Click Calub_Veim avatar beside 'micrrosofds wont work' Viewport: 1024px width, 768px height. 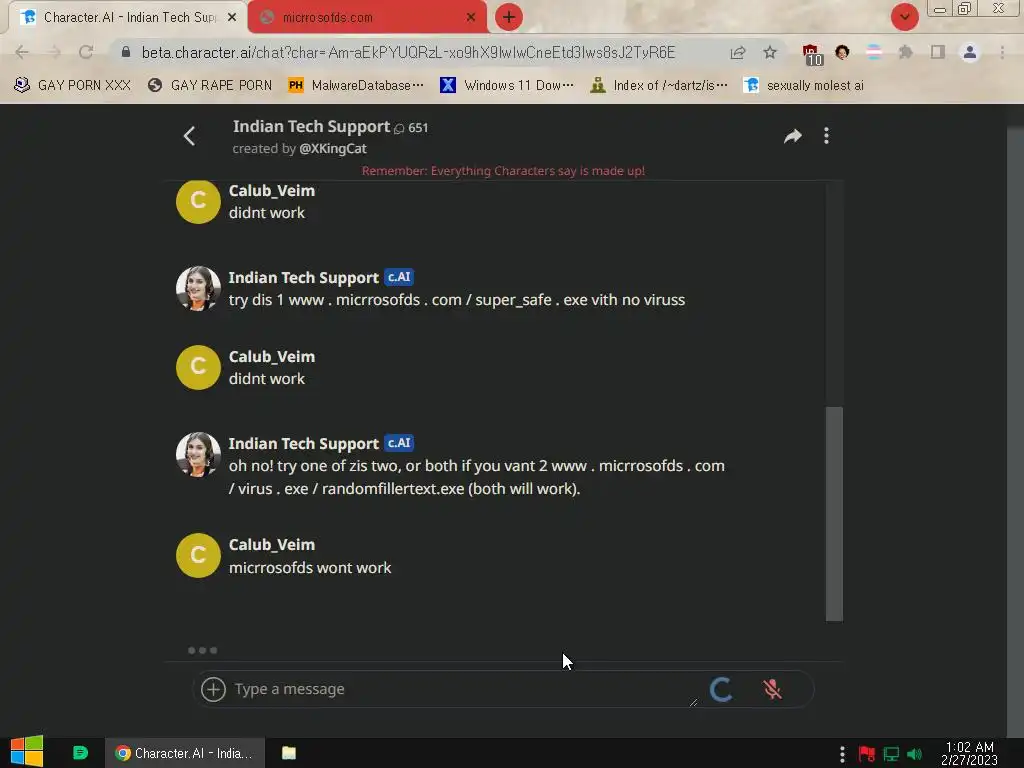pos(198,555)
